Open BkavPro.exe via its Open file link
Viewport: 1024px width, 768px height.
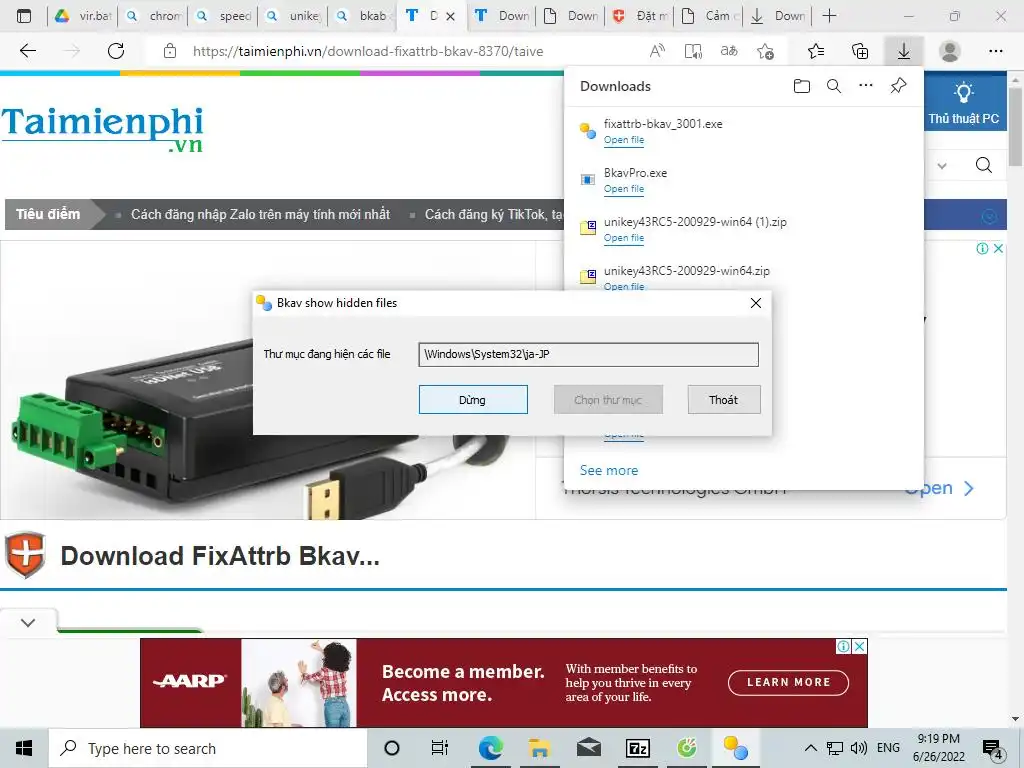[x=624, y=189]
